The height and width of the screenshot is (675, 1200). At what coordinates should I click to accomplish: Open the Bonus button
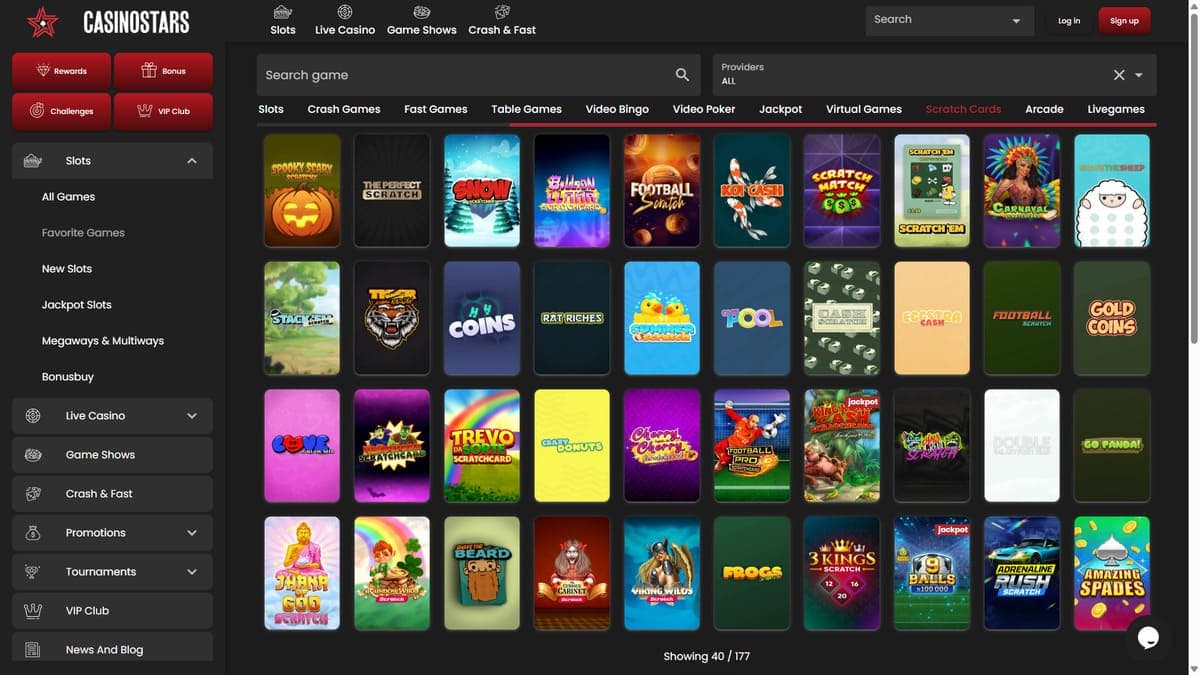click(x=163, y=71)
